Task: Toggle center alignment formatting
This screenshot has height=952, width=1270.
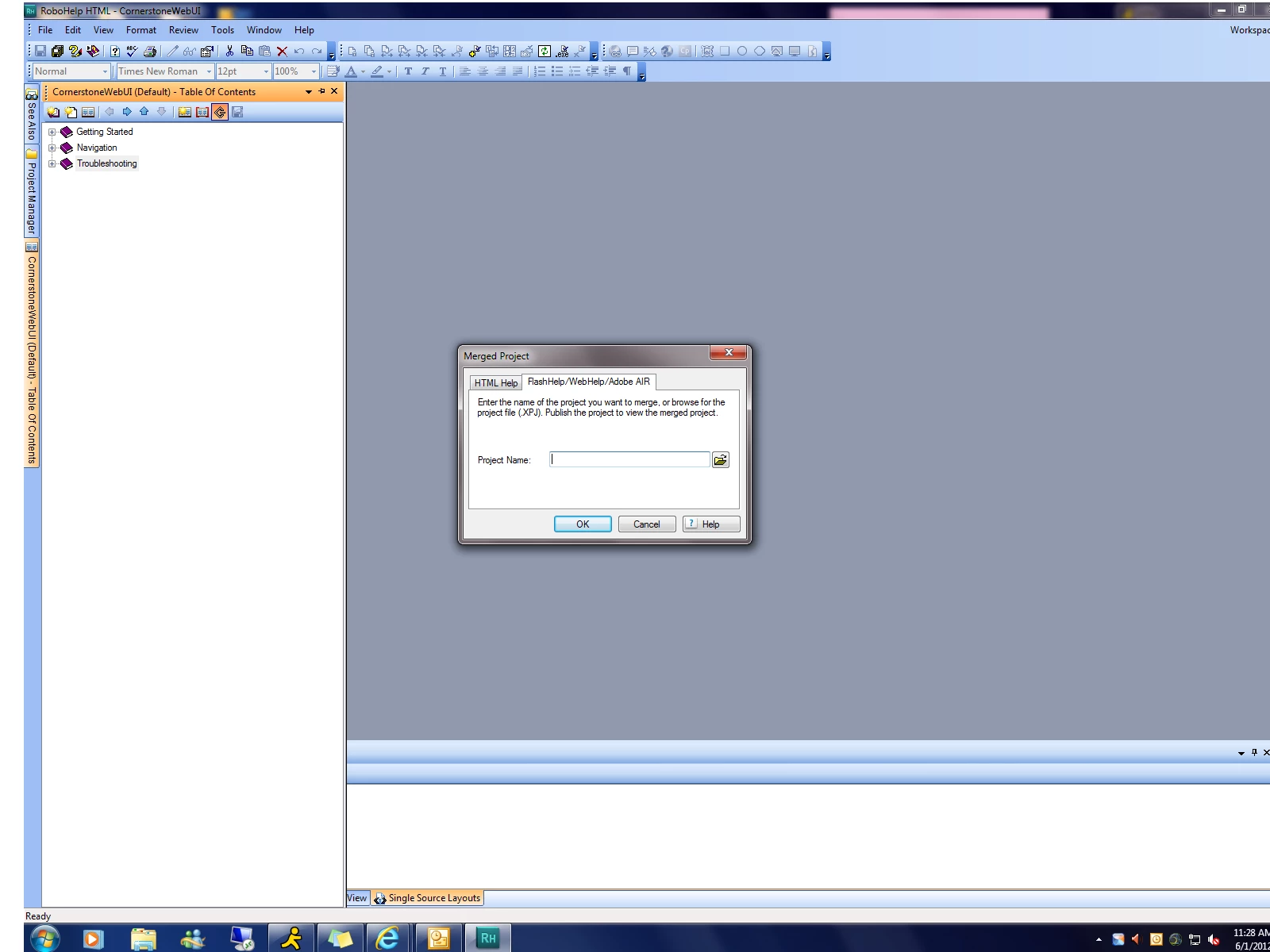Action: 483,71
